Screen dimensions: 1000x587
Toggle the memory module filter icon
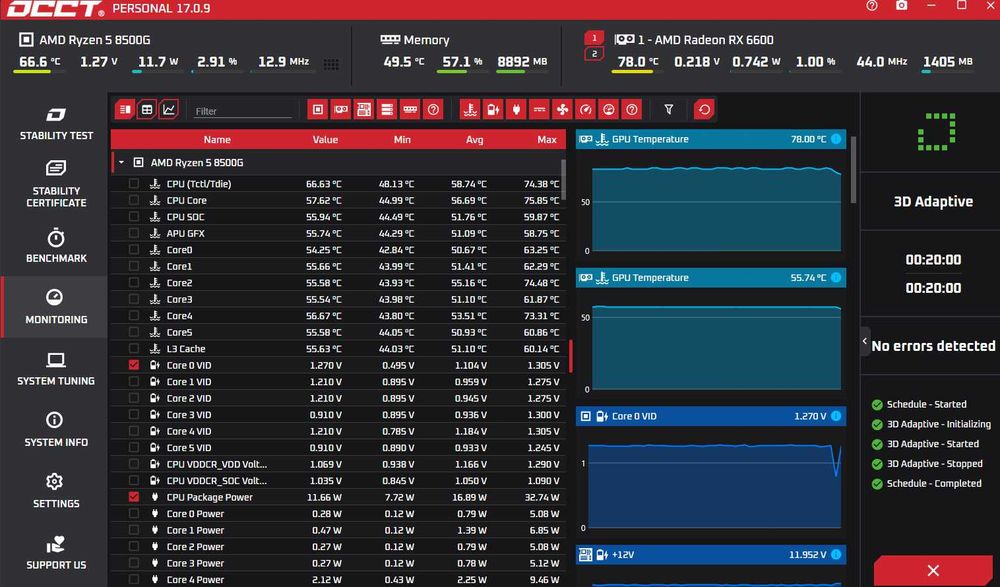410,110
